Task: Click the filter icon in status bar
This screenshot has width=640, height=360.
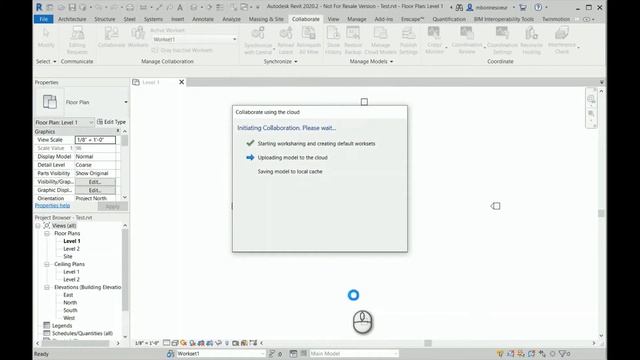Action: point(562,354)
